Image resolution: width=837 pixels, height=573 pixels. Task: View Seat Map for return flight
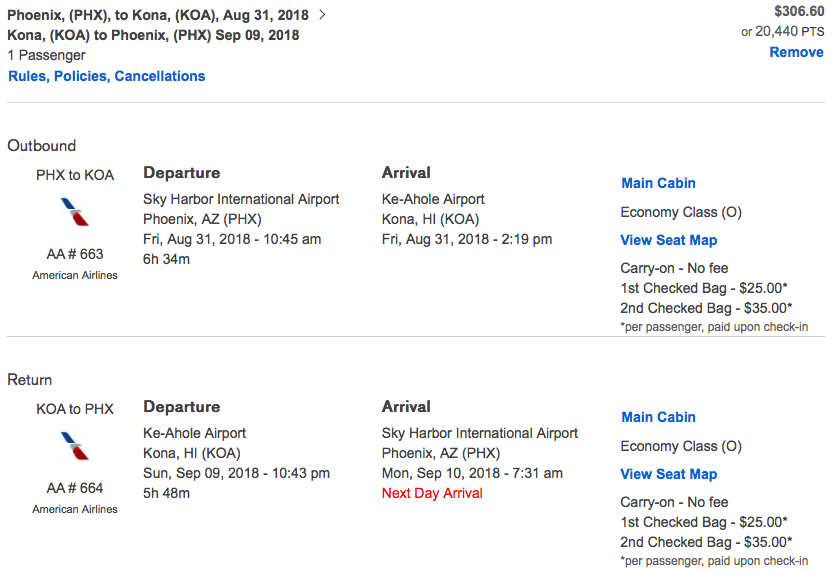tap(668, 474)
